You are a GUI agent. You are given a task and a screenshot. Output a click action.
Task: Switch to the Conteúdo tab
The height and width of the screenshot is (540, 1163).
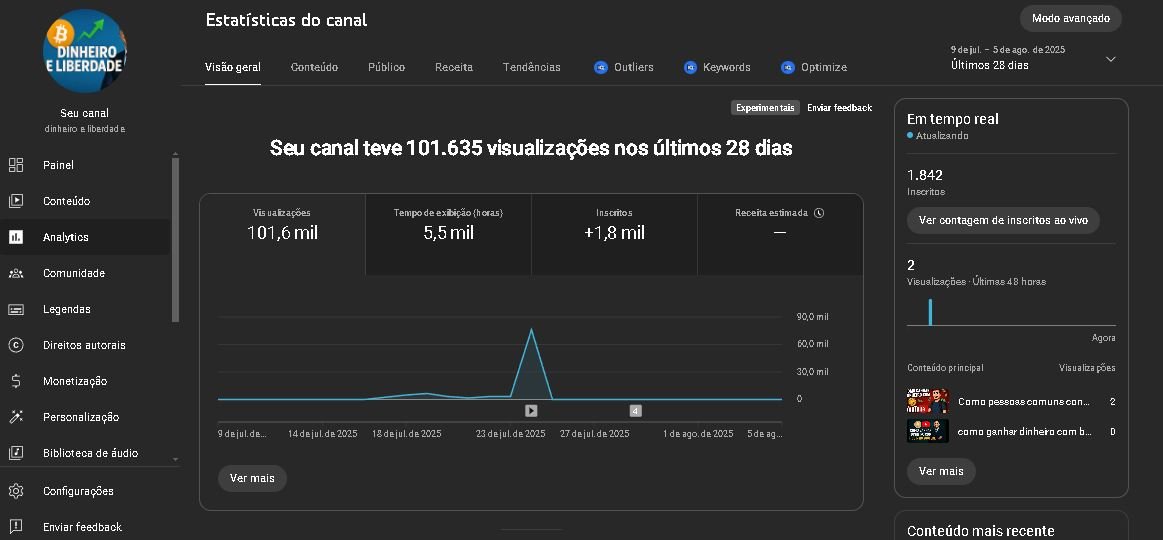coord(314,68)
